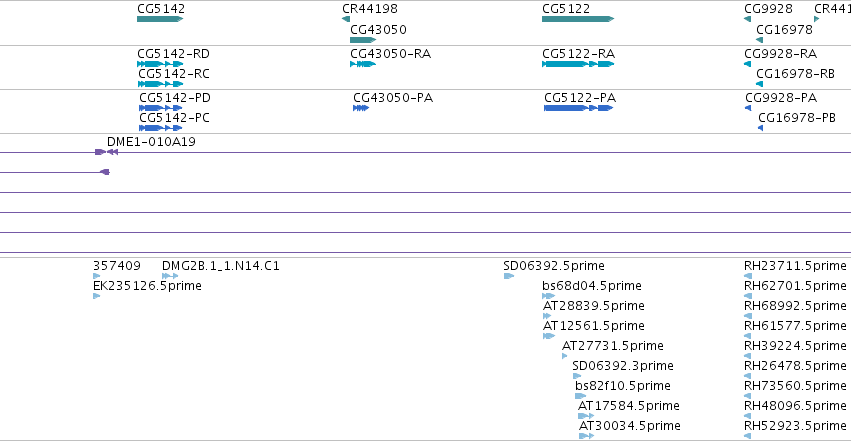
Task: Select the CG5142 gene glyph
Action: [160, 19]
